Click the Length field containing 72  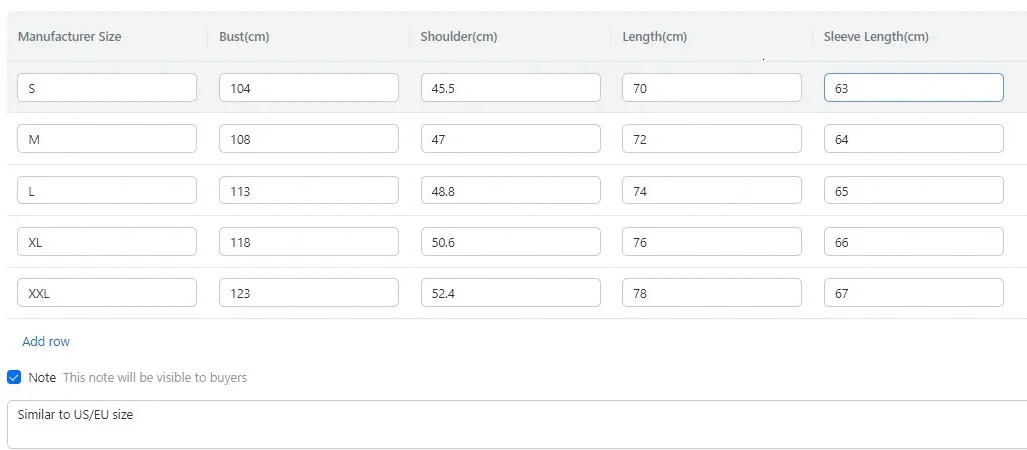pos(711,139)
